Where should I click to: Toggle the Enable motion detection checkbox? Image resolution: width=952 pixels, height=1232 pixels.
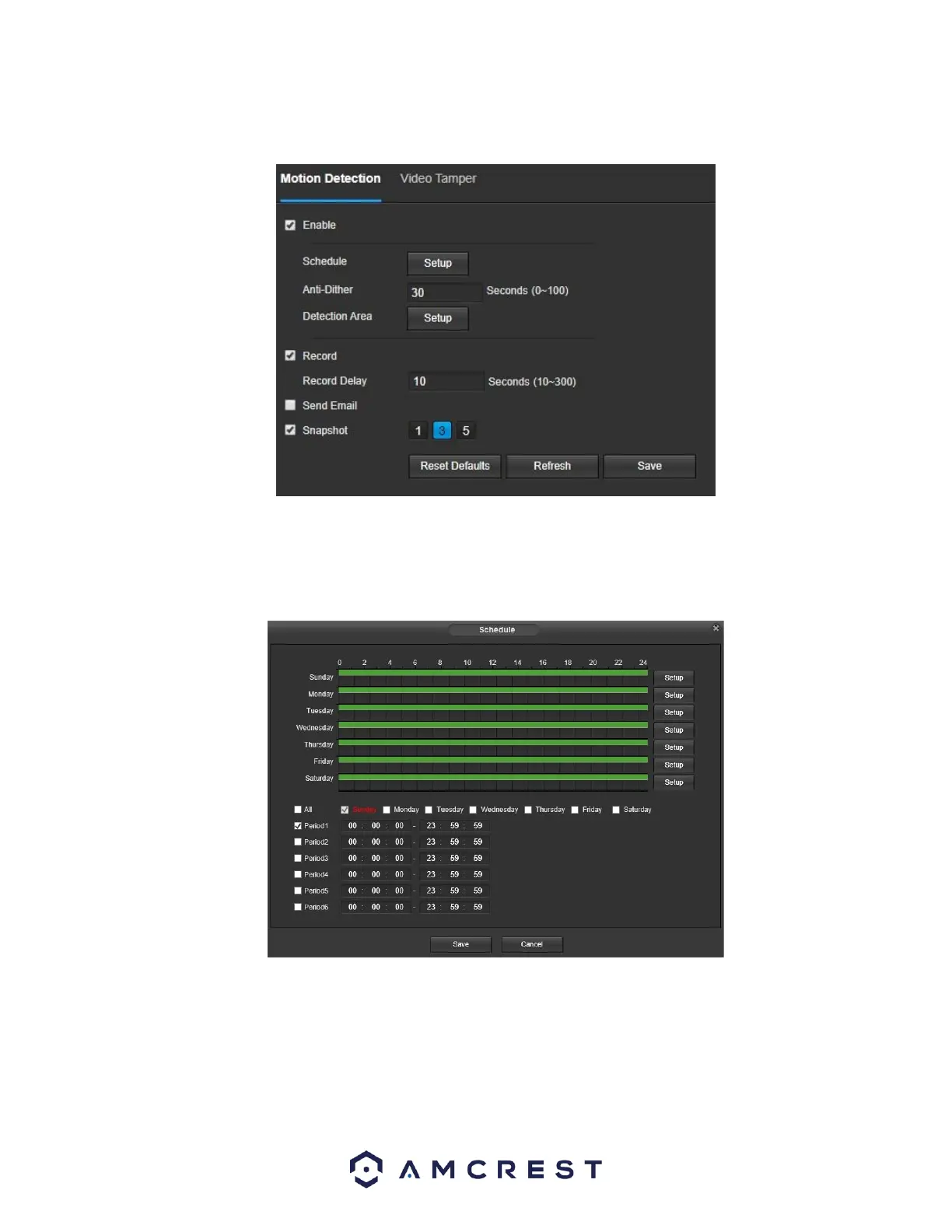[x=290, y=225]
